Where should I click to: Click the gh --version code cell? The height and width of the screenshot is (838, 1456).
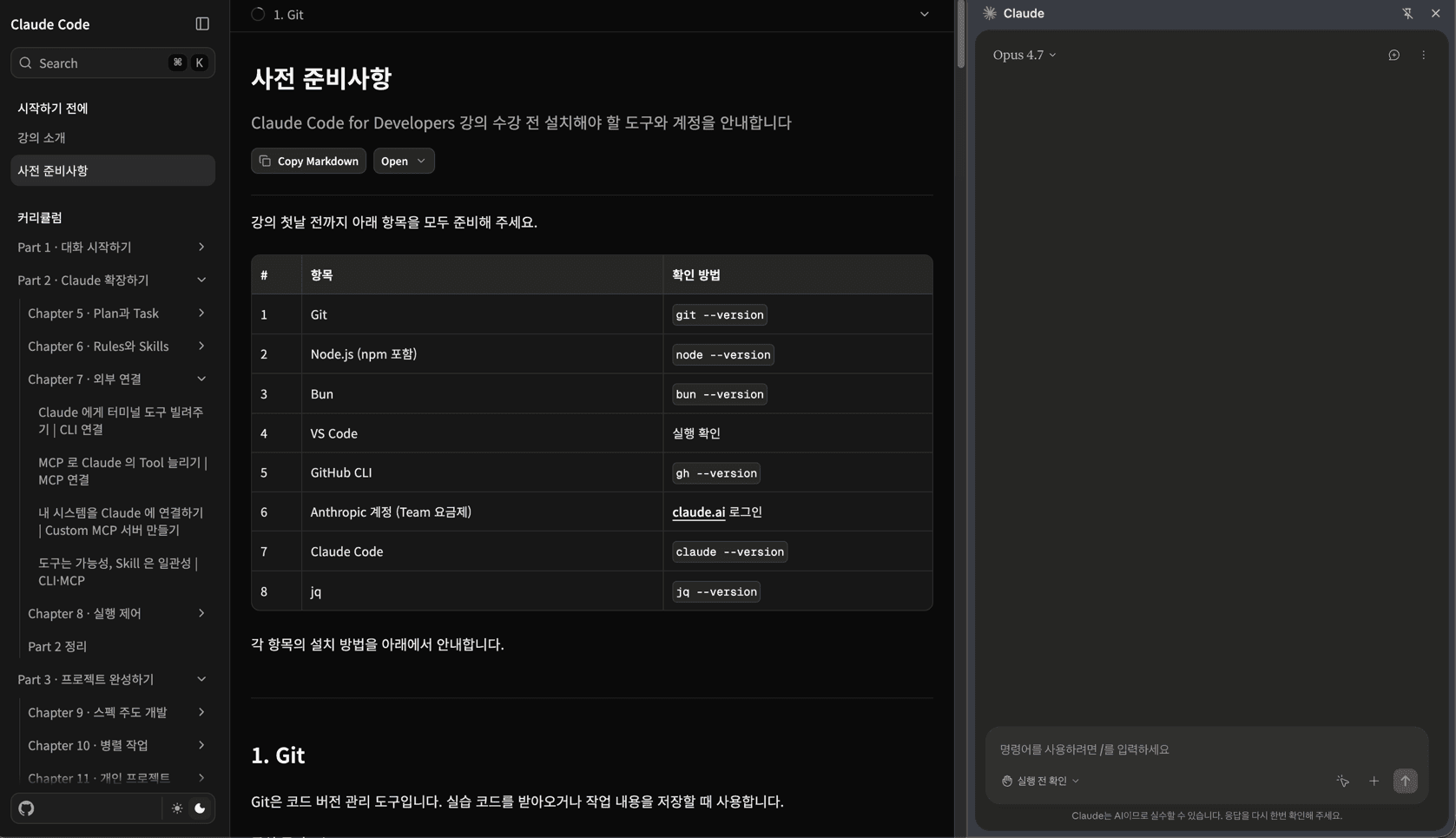pyautogui.click(x=716, y=473)
